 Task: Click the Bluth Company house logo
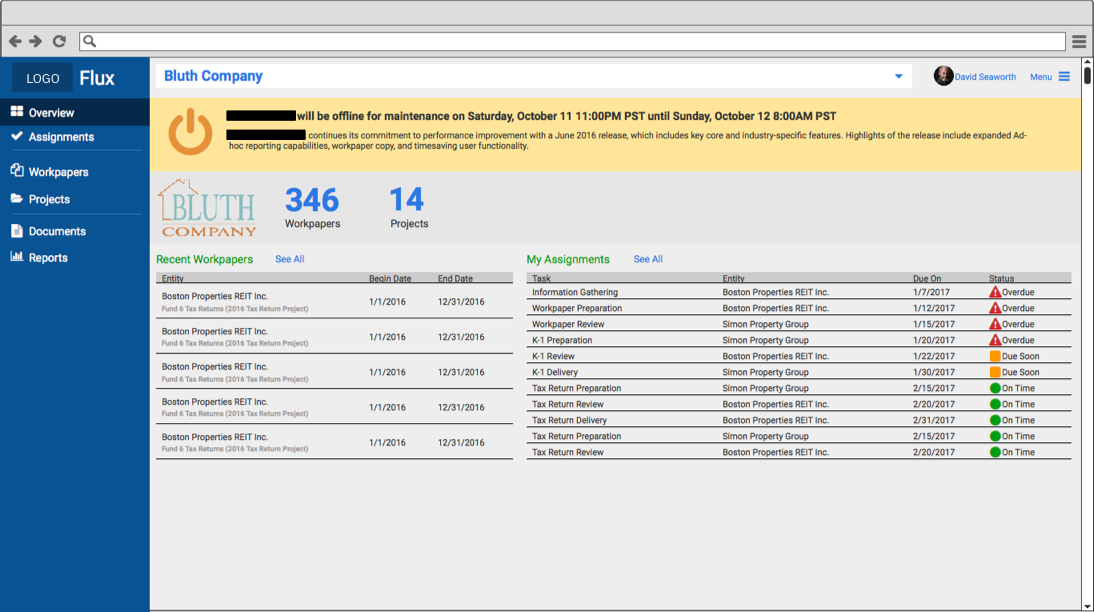tap(207, 208)
